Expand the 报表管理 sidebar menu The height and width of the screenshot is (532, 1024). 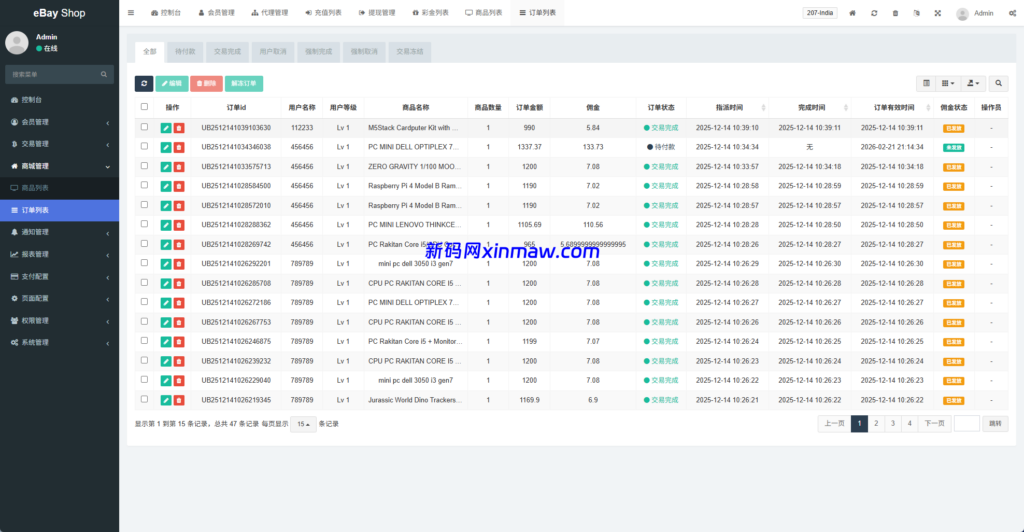tap(59, 255)
